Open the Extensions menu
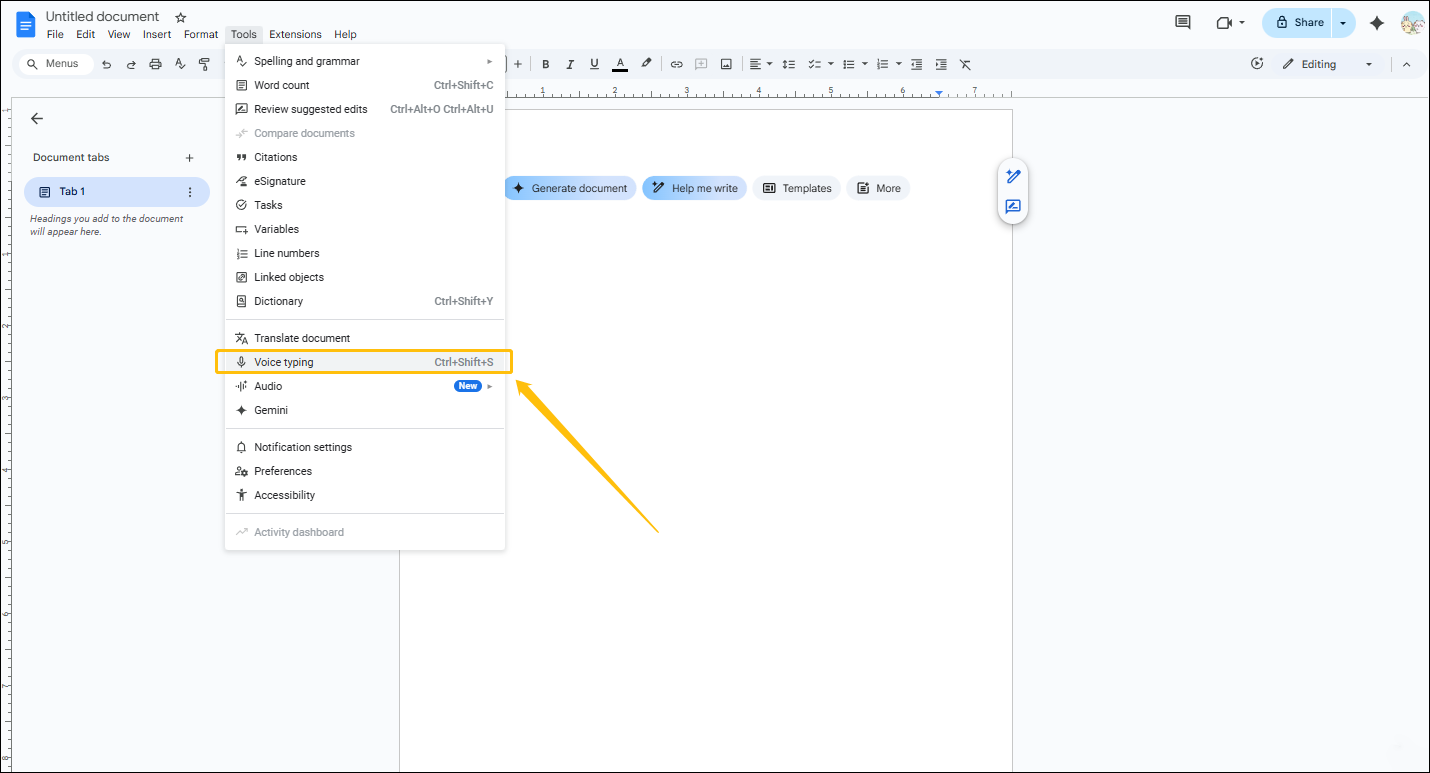 (295, 34)
